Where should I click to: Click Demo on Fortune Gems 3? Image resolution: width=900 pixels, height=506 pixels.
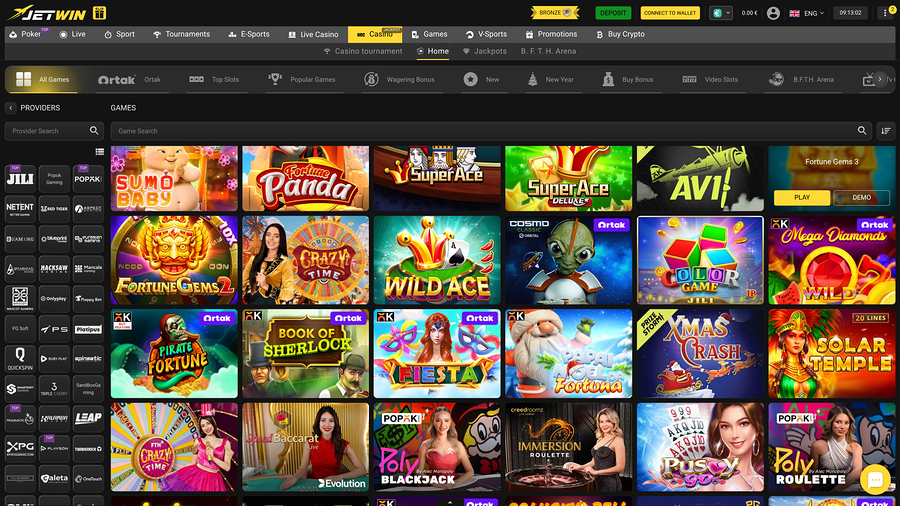[862, 197]
